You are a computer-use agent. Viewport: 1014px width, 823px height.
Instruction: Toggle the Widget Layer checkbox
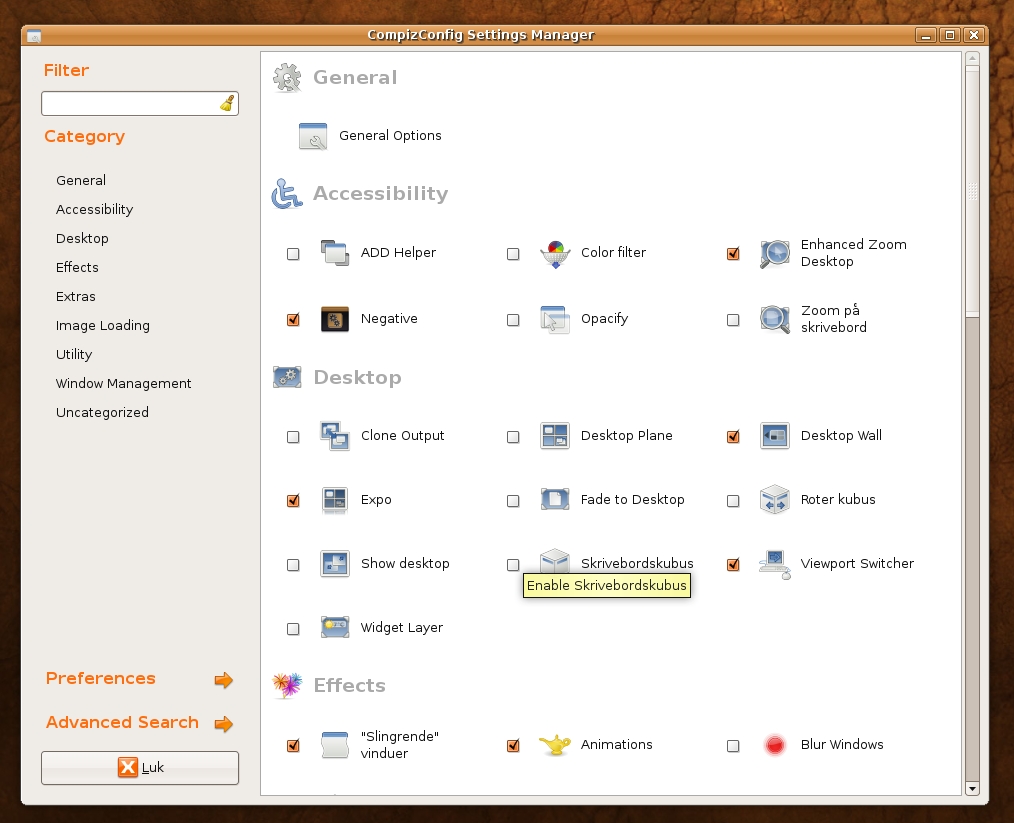click(x=293, y=629)
